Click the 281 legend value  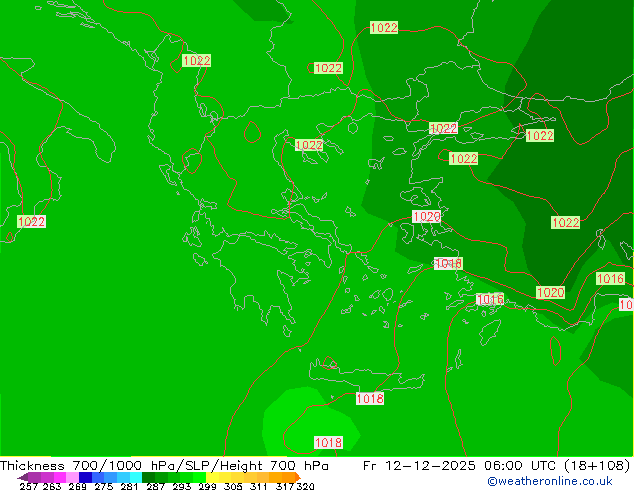point(129,486)
